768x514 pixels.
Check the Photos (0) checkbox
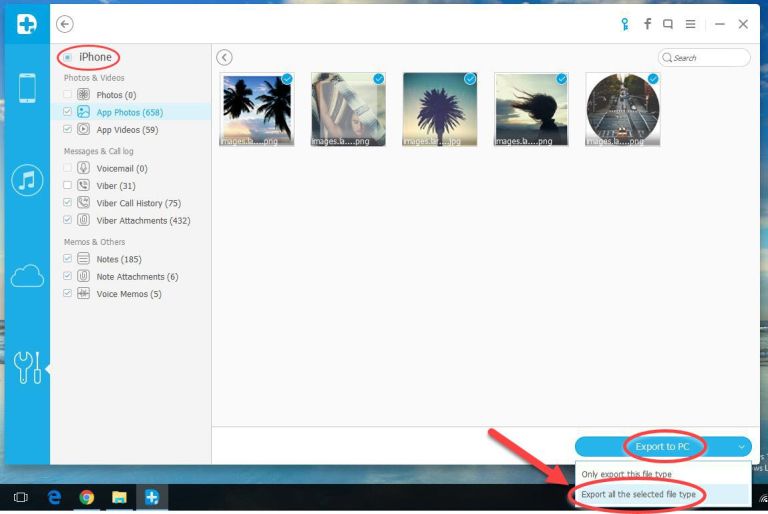pyautogui.click(x=68, y=95)
